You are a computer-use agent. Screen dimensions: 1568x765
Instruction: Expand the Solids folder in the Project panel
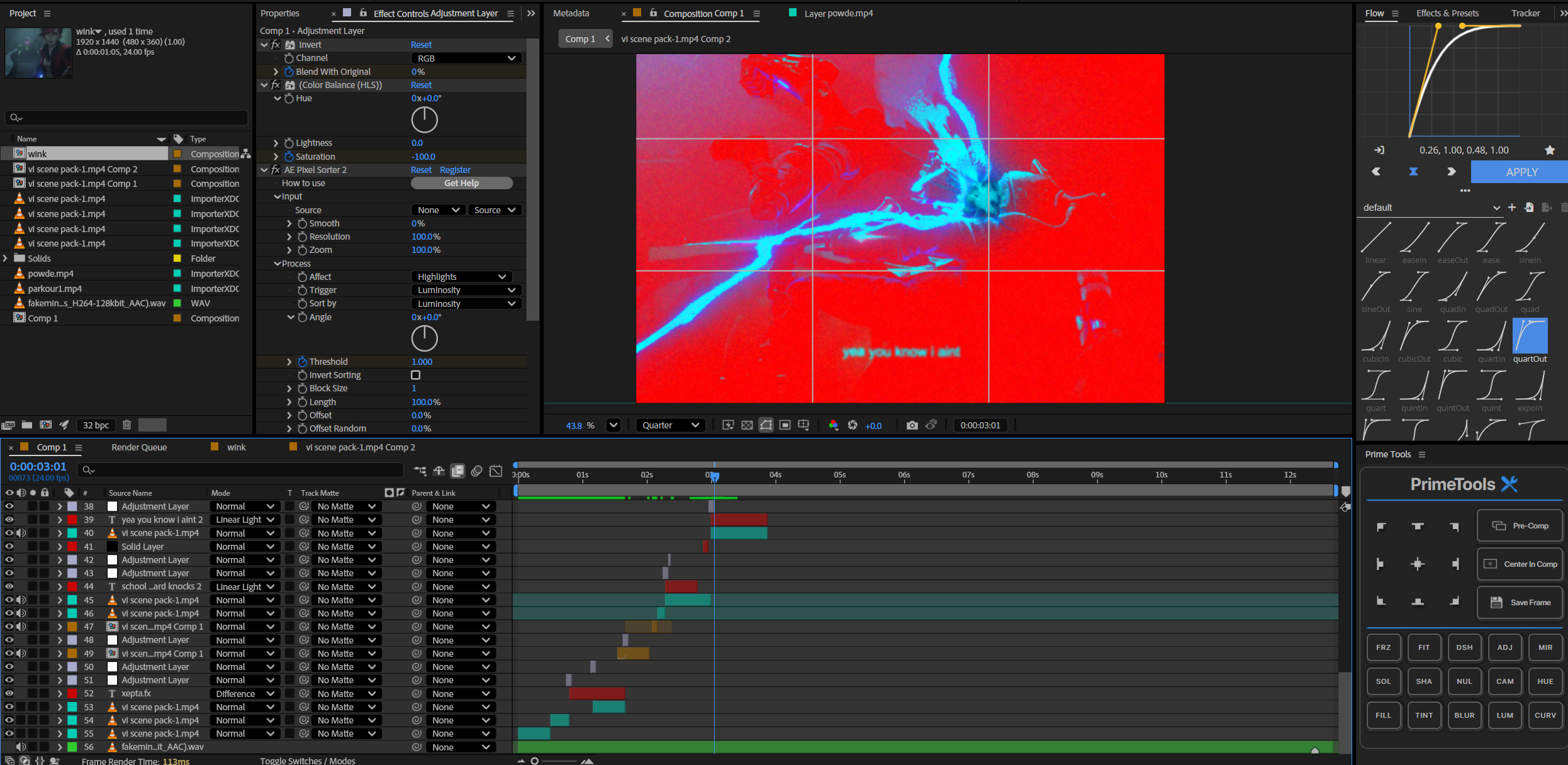click(x=6, y=259)
